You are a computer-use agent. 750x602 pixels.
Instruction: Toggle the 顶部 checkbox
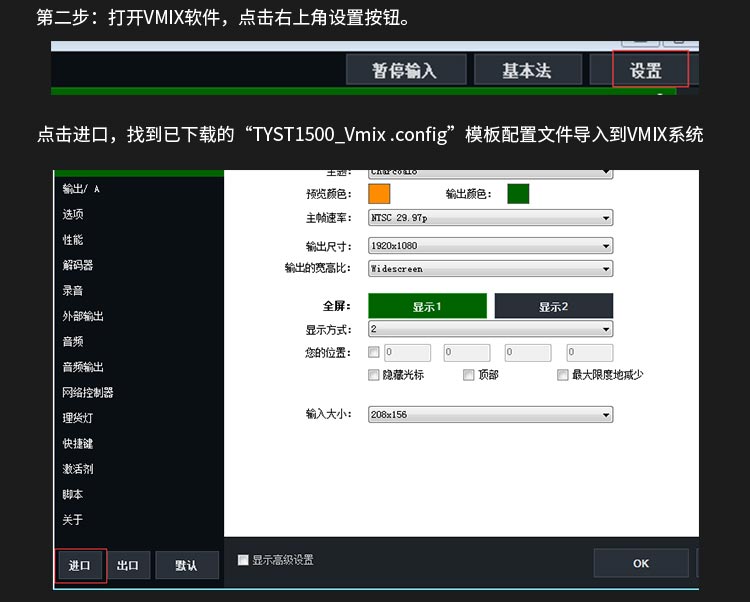pyautogui.click(x=469, y=375)
